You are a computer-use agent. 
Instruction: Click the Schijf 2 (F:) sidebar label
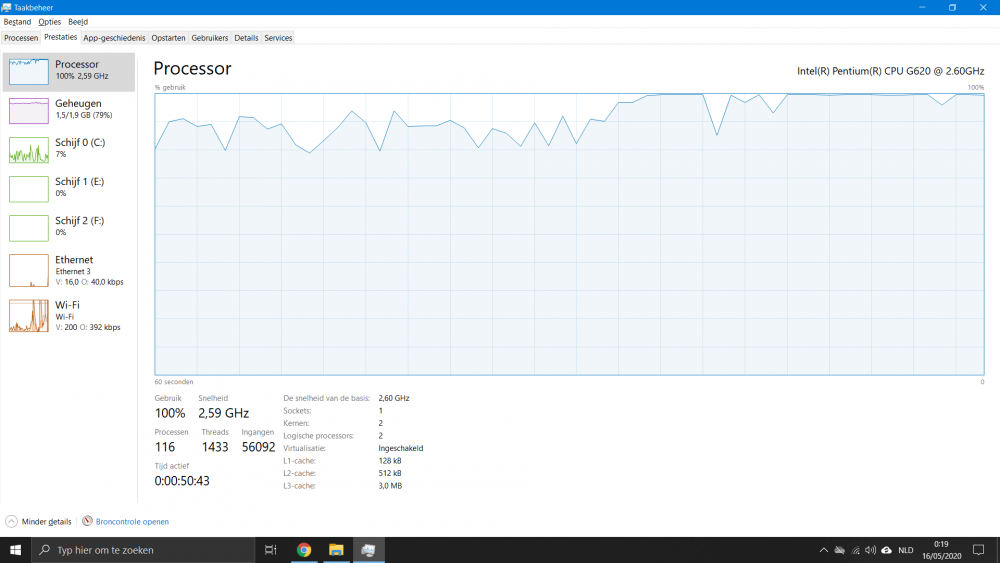(x=79, y=221)
